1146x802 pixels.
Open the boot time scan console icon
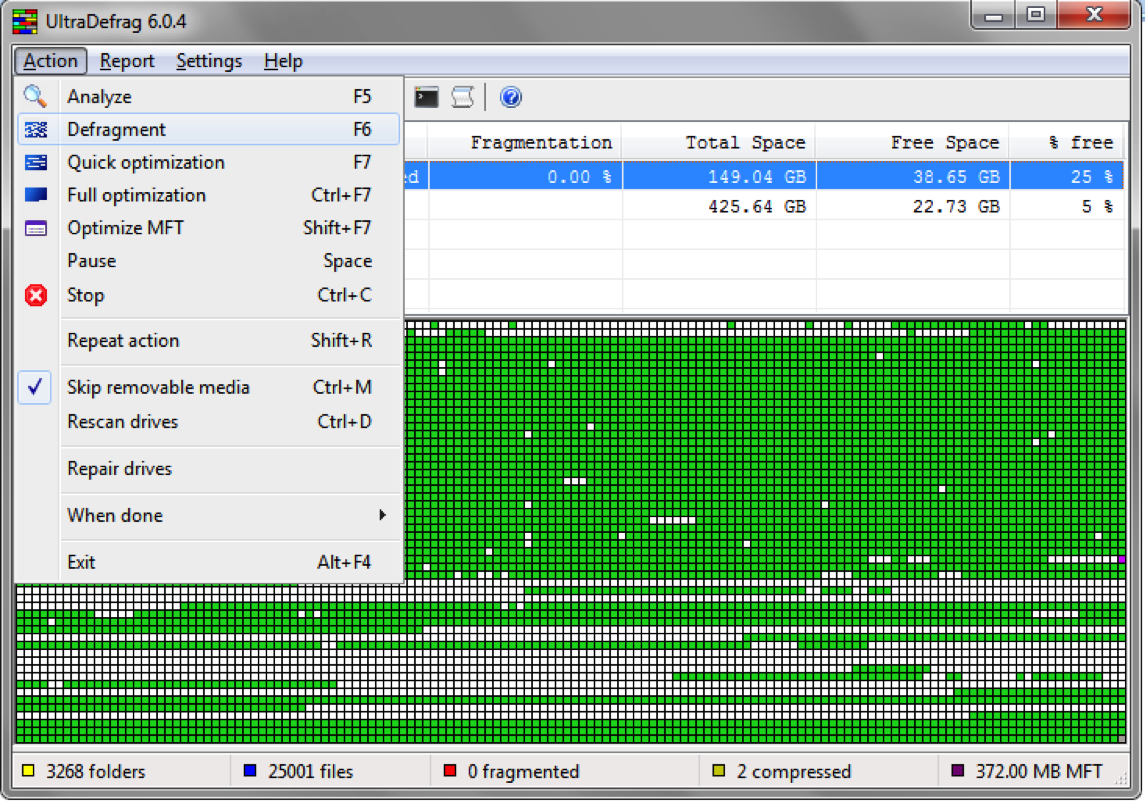(426, 97)
